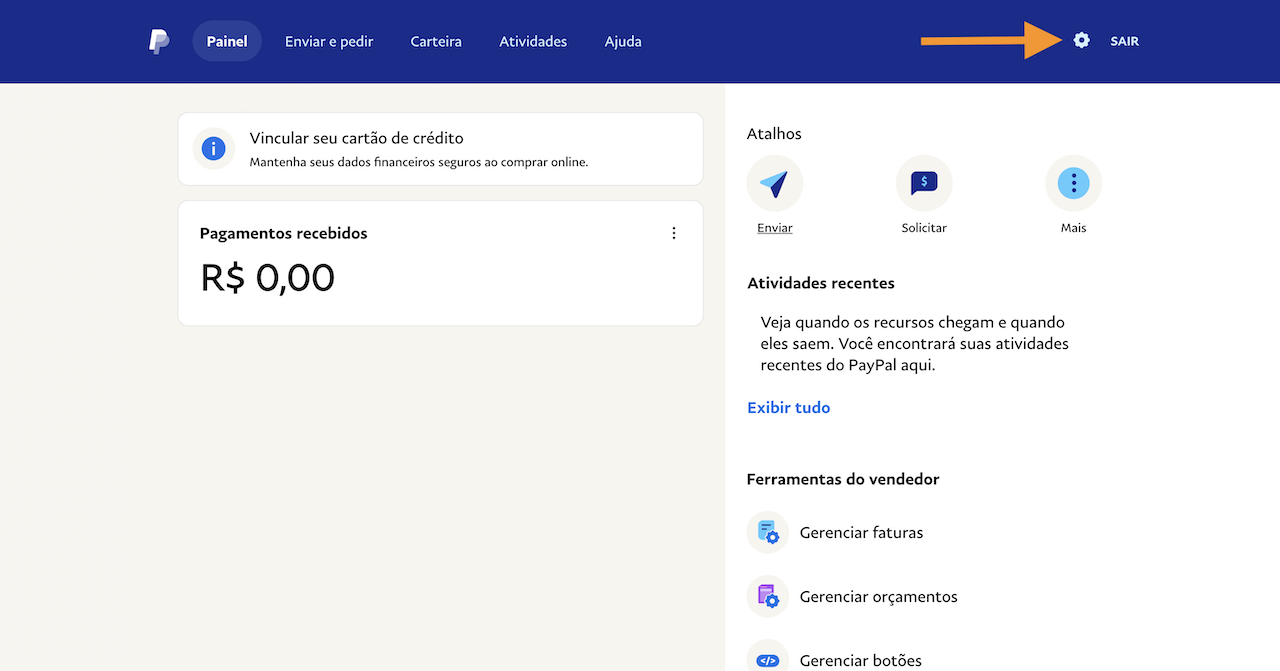Click the PayPal logo icon
This screenshot has width=1280, height=671.
(159, 41)
